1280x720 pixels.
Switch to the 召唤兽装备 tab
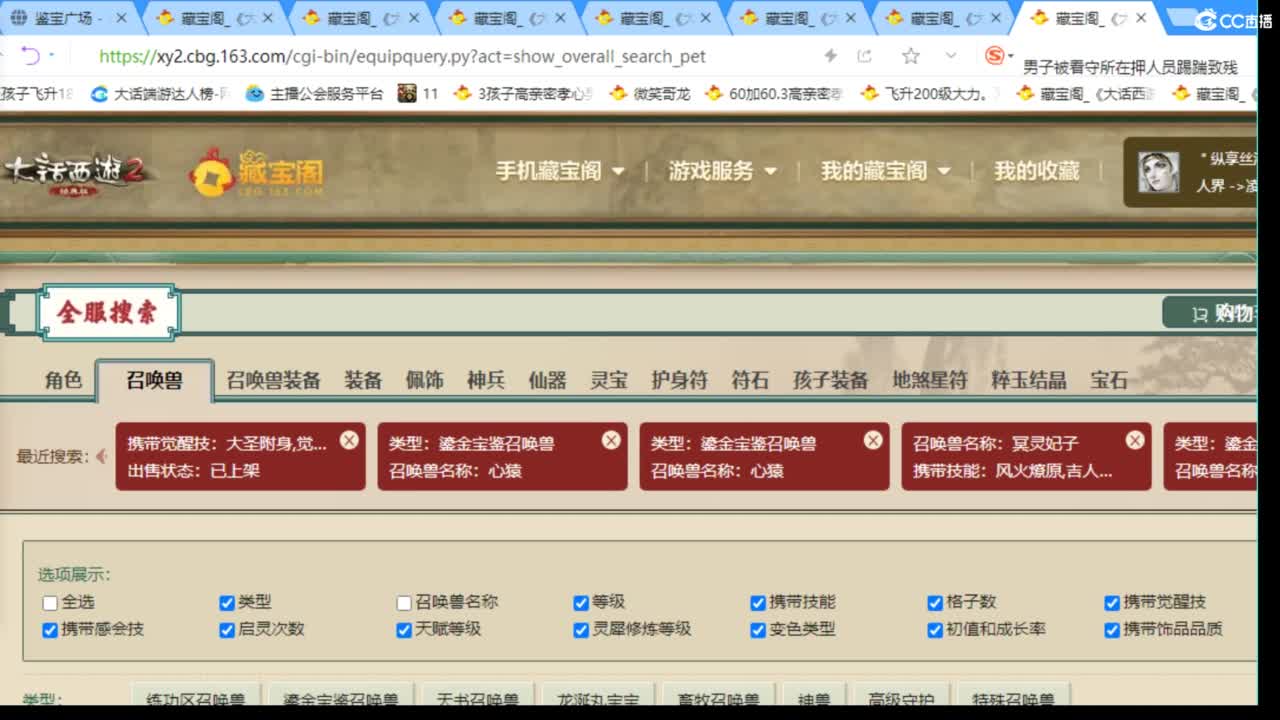pos(273,380)
